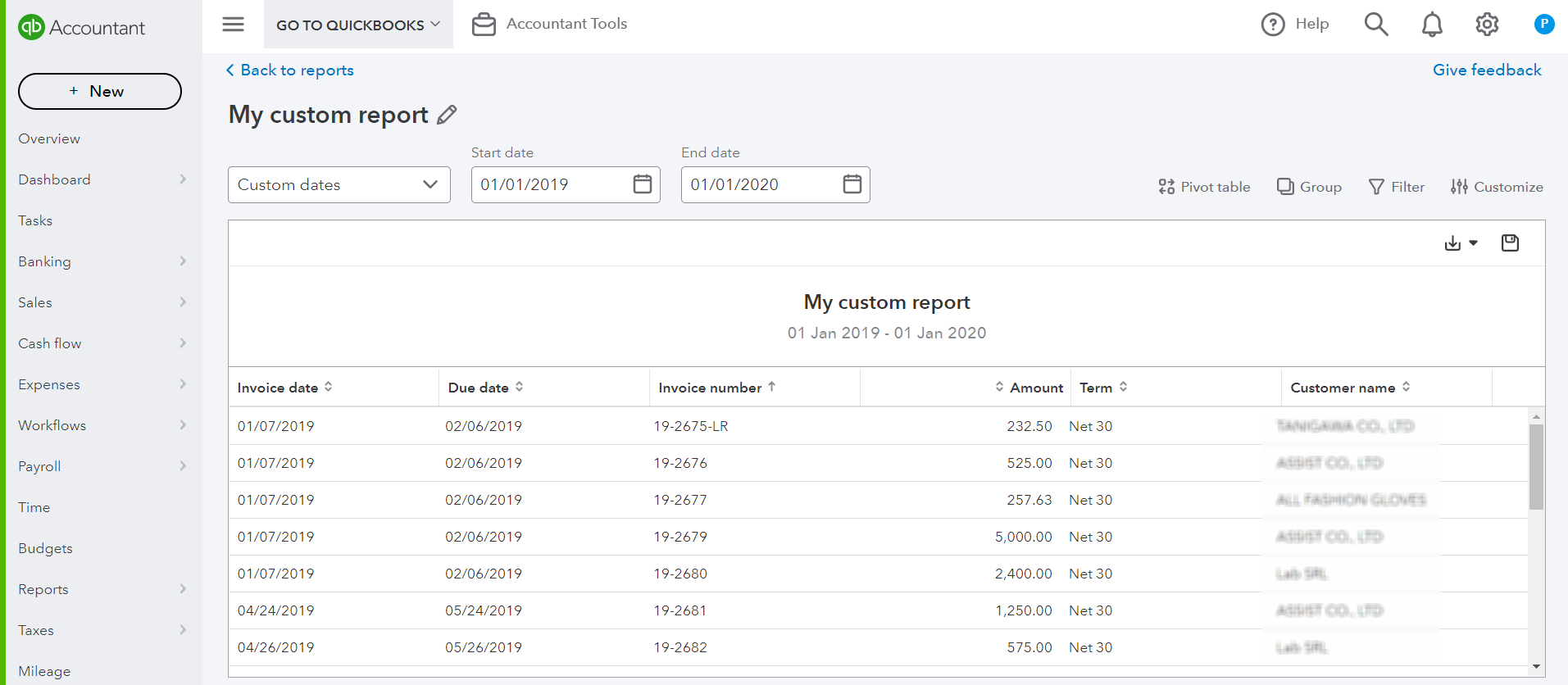Click the report table vertical scrollbar
This screenshot has width=1568, height=685.
click(1537, 467)
